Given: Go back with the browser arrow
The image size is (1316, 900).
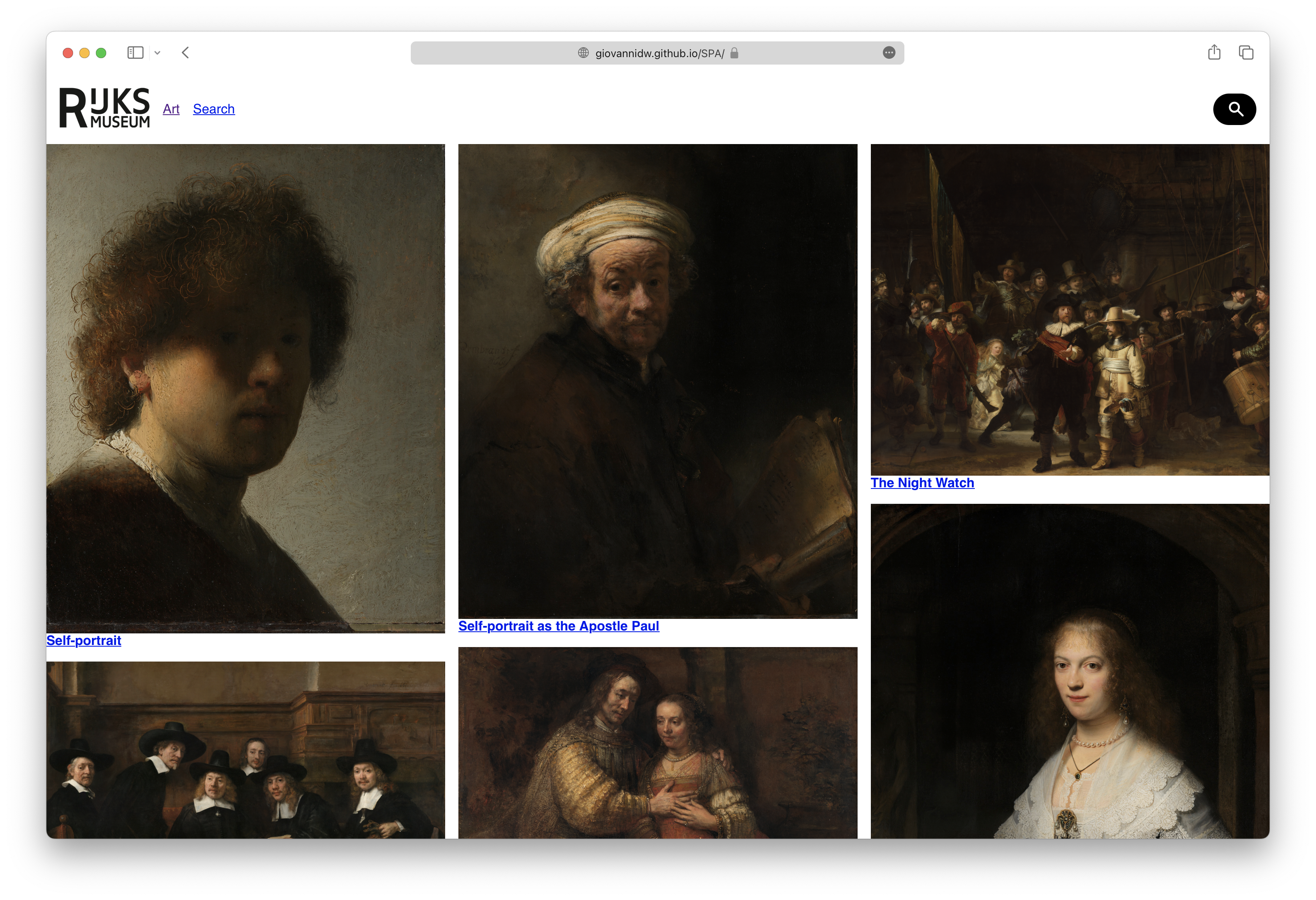Looking at the screenshot, I should tap(185, 53).
